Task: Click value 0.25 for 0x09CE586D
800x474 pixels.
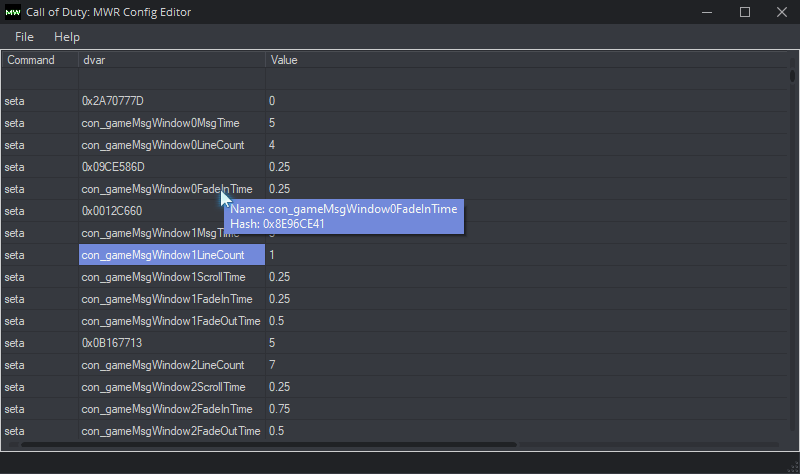Action: 527,167
